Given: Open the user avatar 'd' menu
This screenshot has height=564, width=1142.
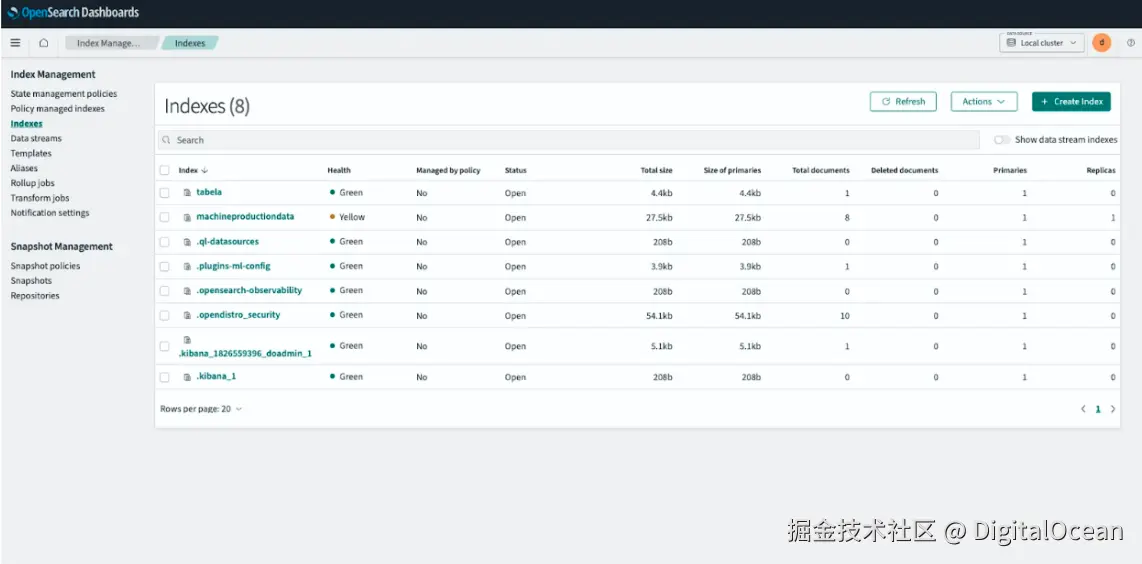Looking at the screenshot, I should click(1101, 43).
